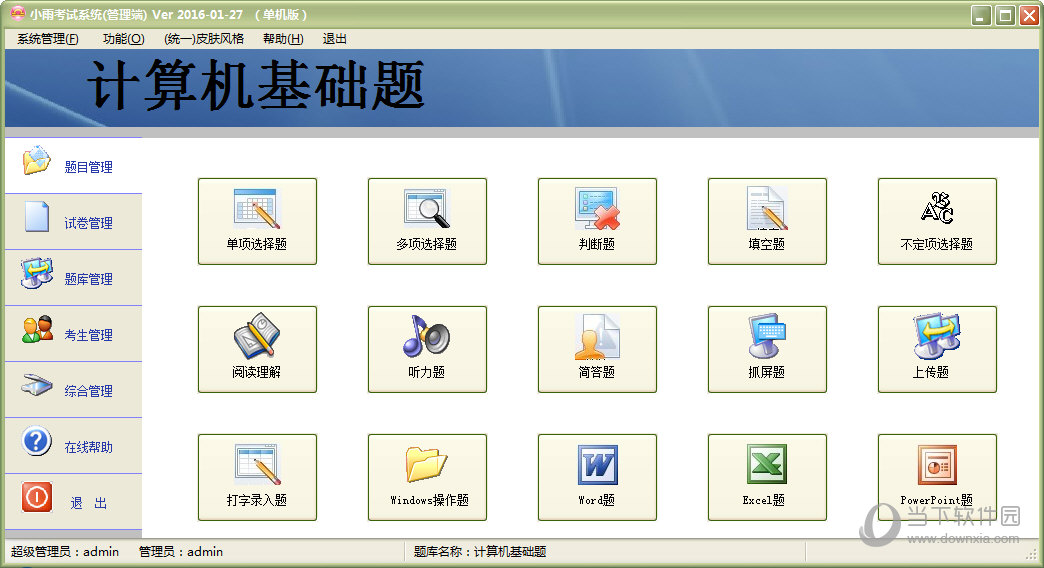Open 单项选择题 question type
The height and width of the screenshot is (568, 1044).
click(x=257, y=221)
